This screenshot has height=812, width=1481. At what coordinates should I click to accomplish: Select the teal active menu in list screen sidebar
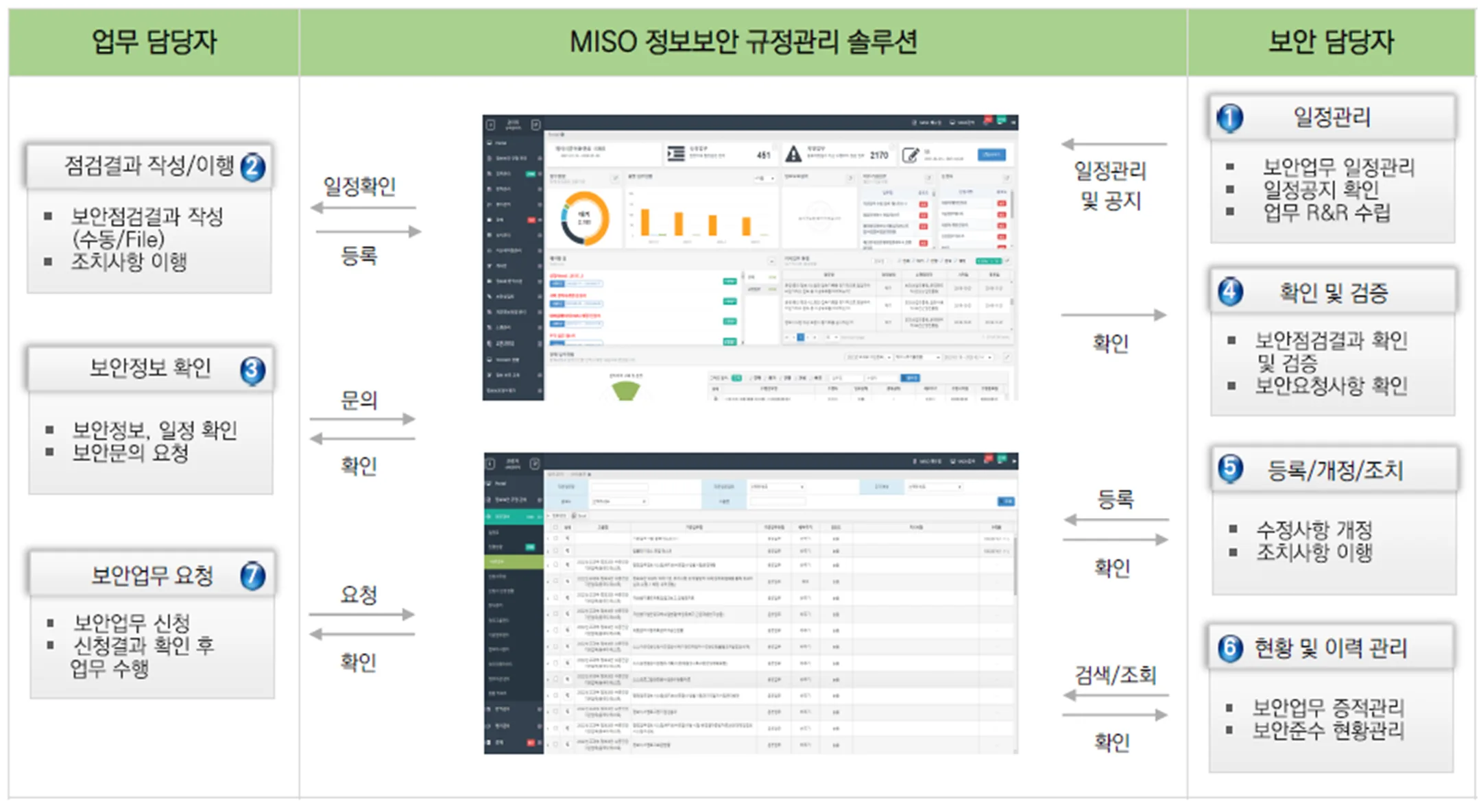click(514, 517)
